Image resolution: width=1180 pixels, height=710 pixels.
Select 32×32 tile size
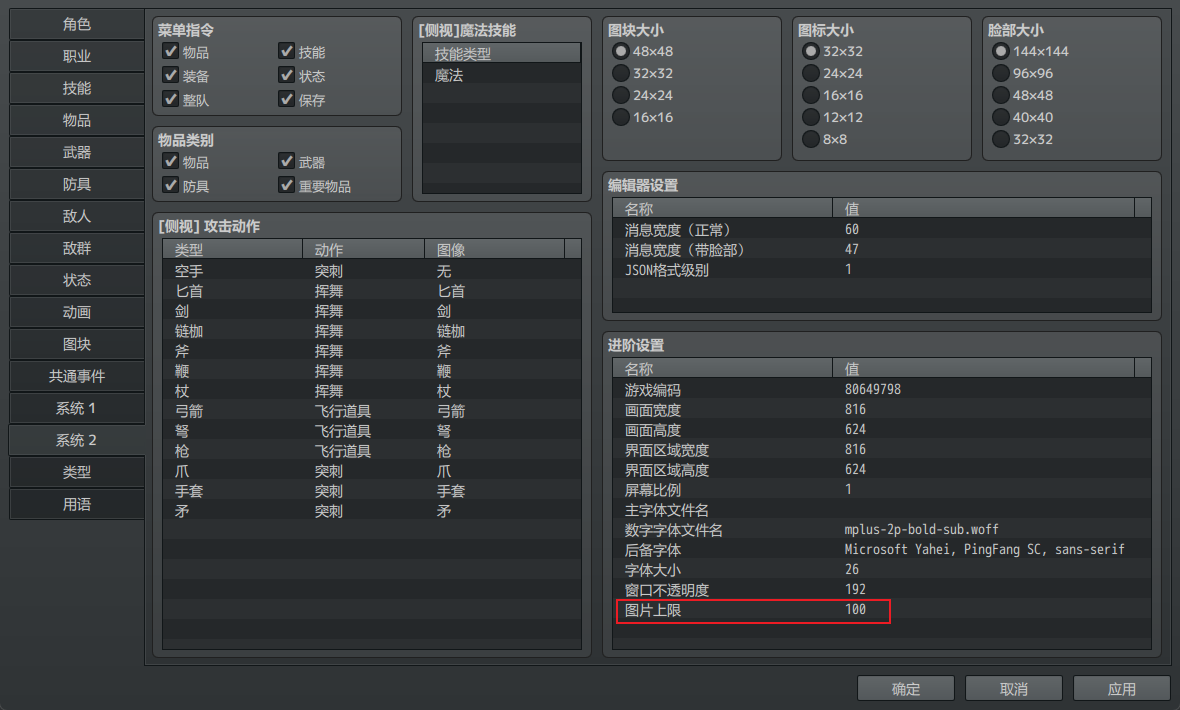coord(621,74)
